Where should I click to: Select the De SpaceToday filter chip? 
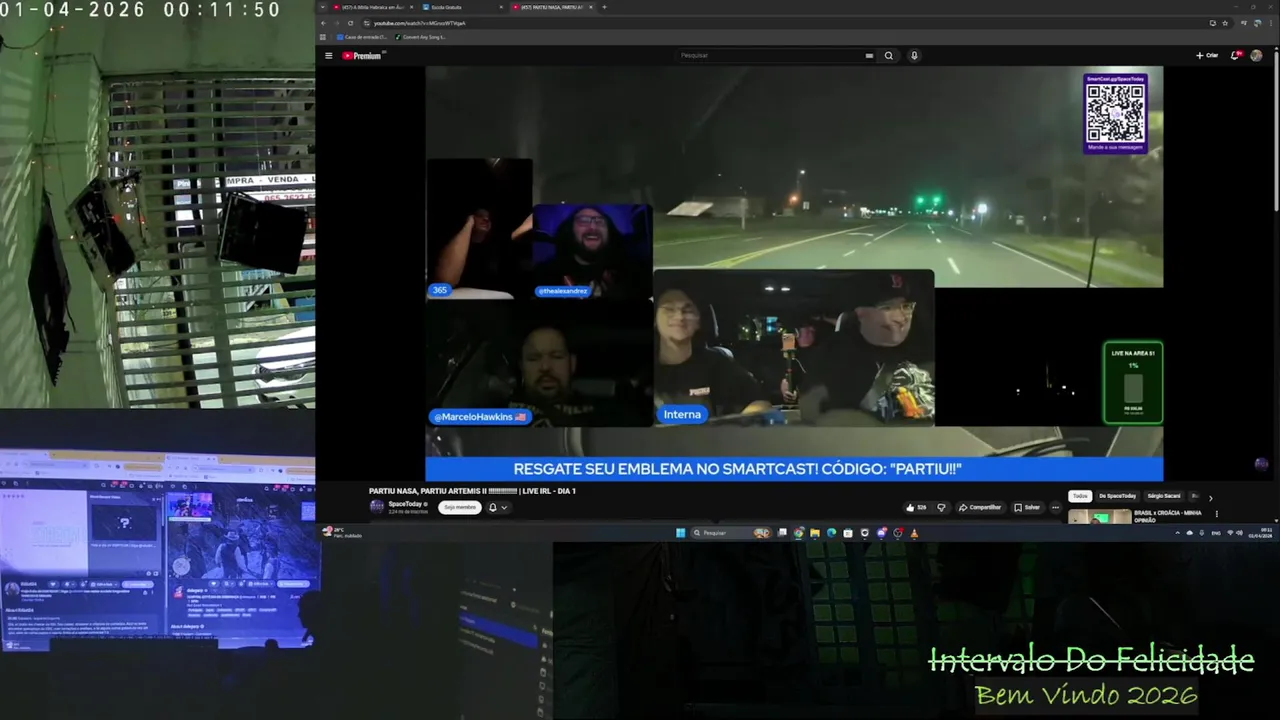(x=1117, y=496)
